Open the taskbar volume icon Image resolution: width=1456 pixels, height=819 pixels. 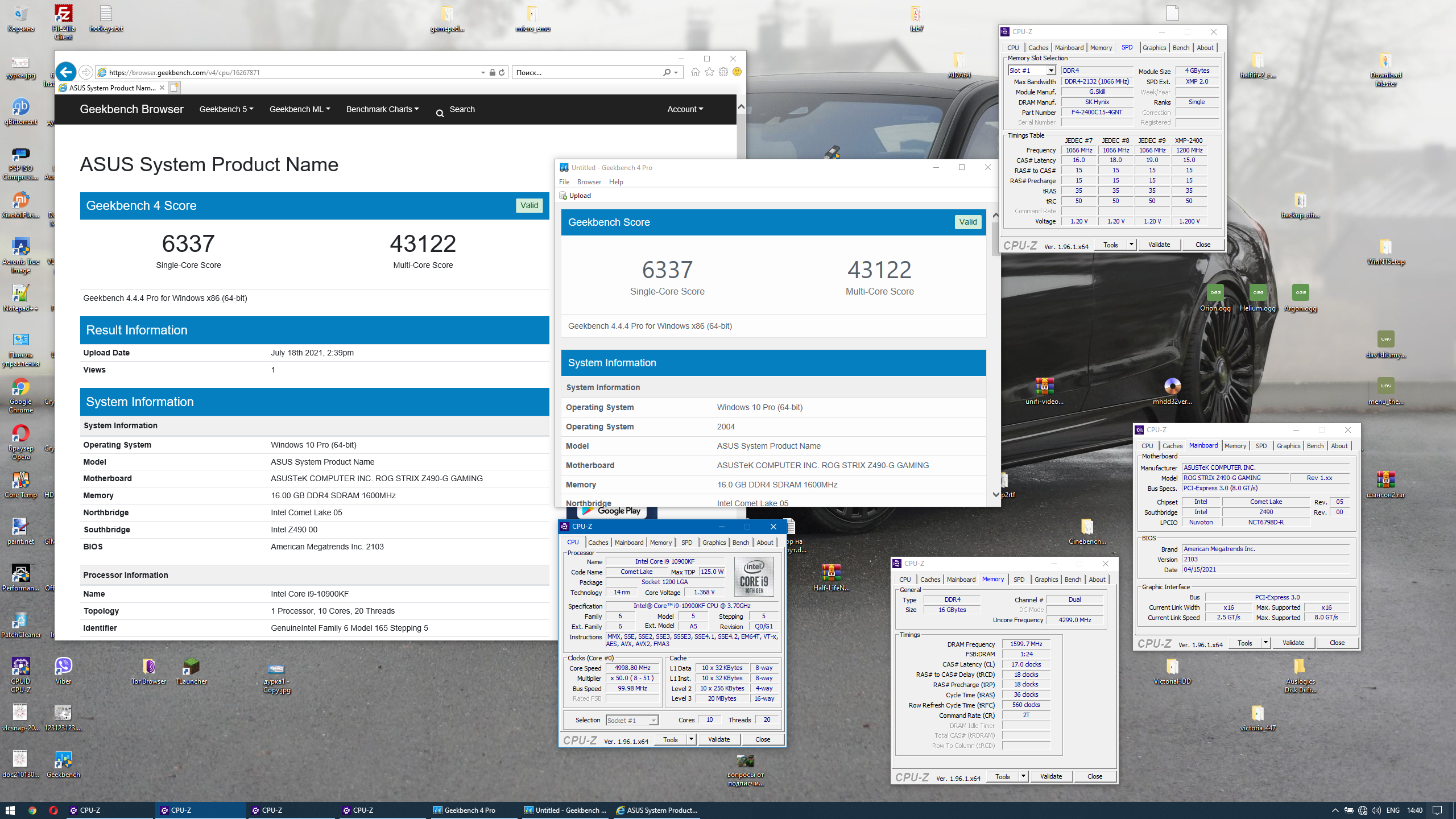1376,810
